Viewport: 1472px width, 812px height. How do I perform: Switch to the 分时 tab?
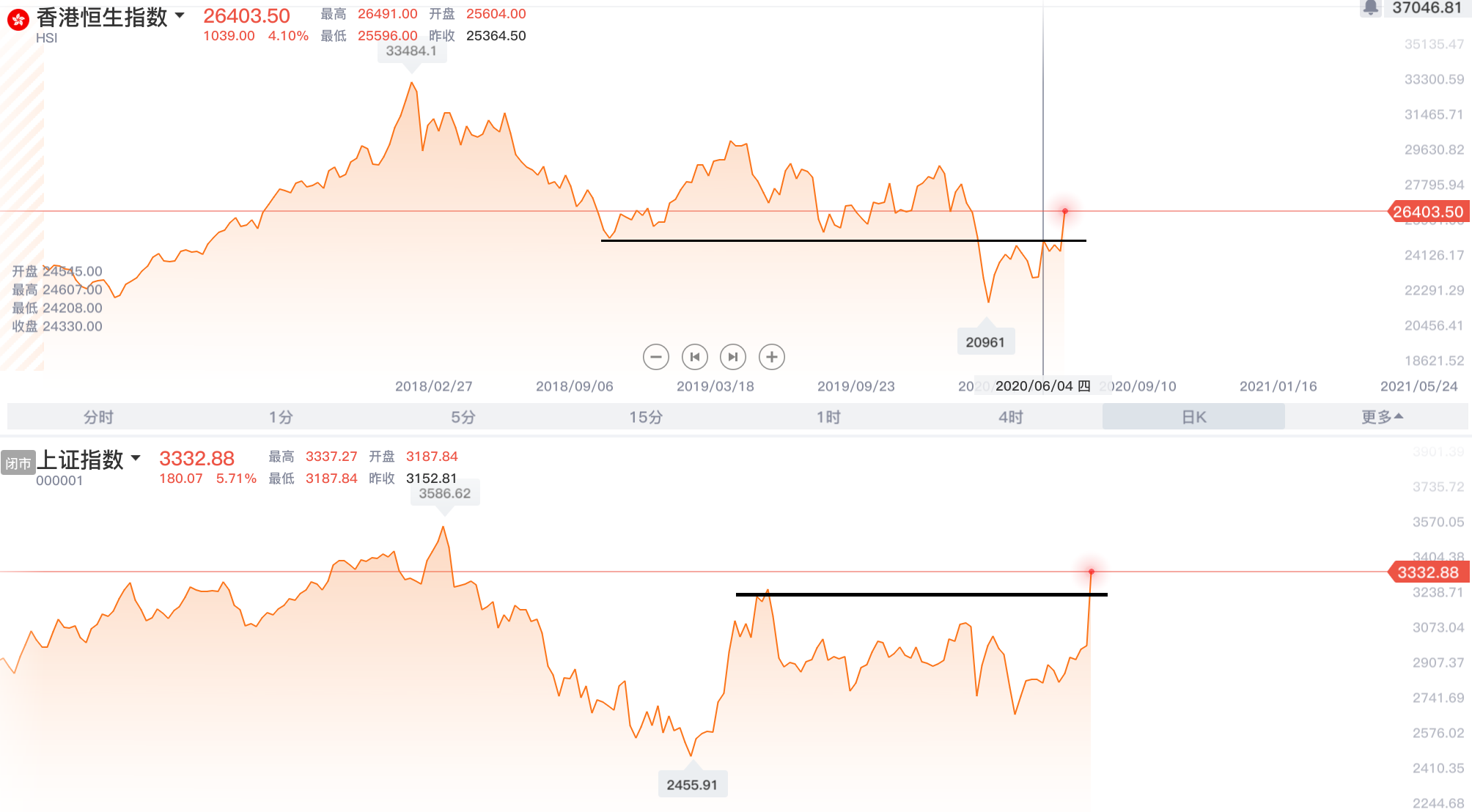pyautogui.click(x=98, y=417)
